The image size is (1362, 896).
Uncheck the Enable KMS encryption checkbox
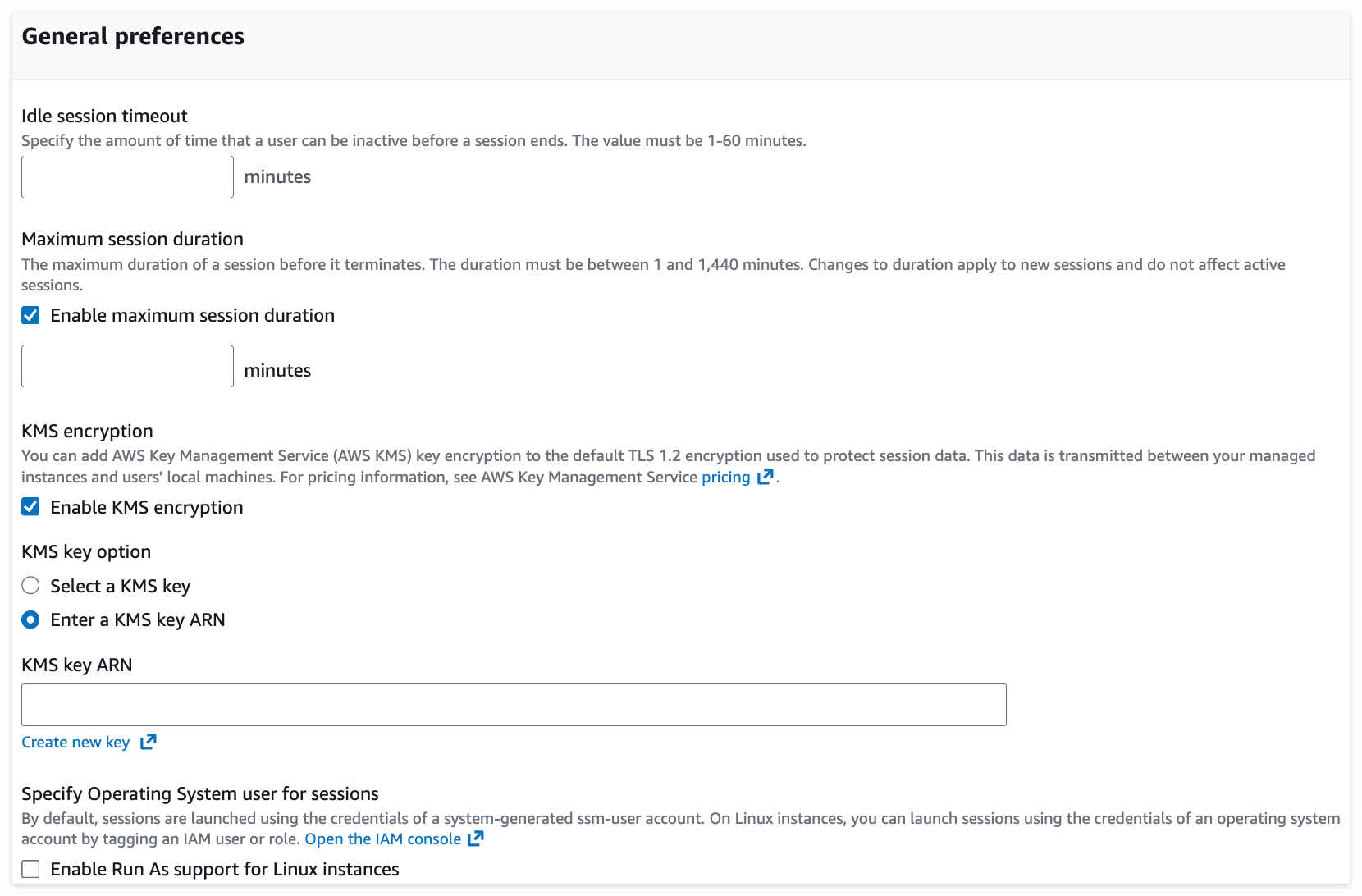pos(30,507)
